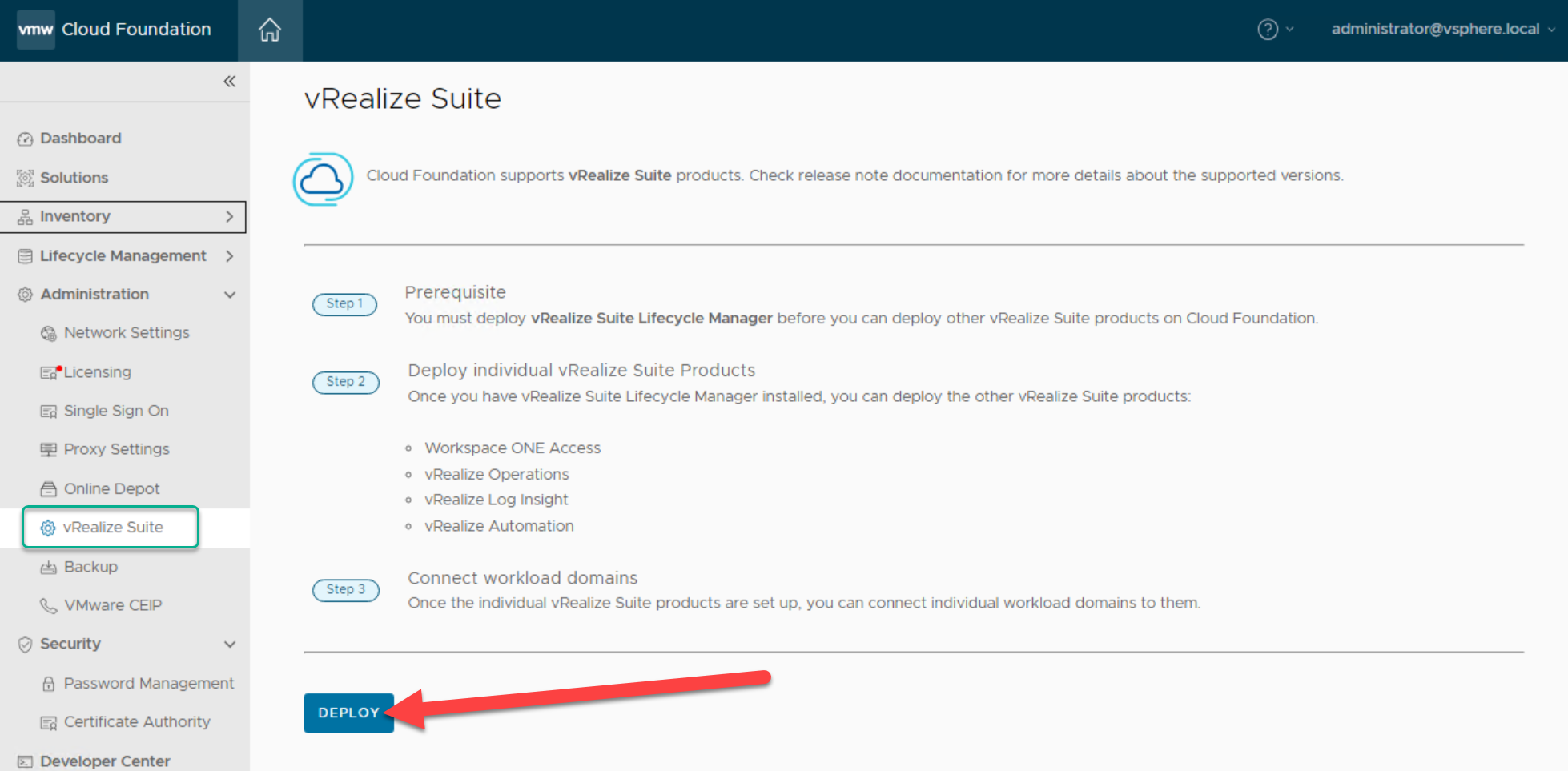Click the Solutions icon in sidebar
This screenshot has width=1568, height=771.
click(x=26, y=178)
